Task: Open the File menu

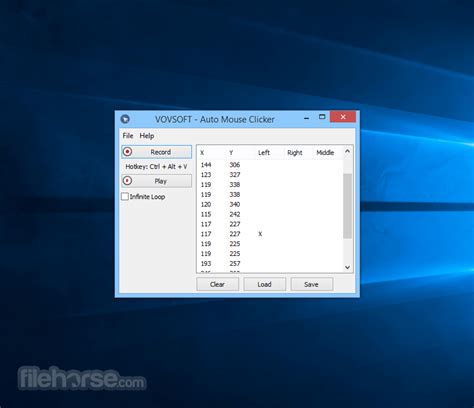Action: click(x=128, y=136)
